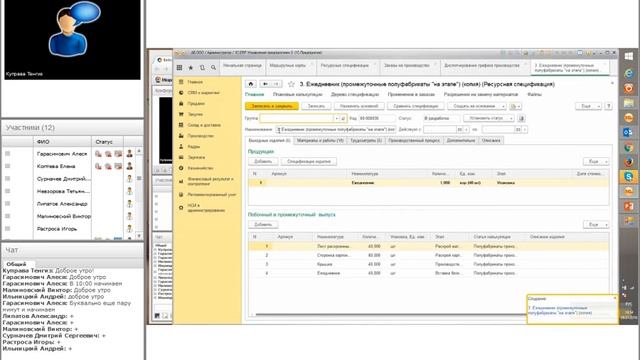
Task: Open the Еще menu in Продукция section
Action: [596, 162]
